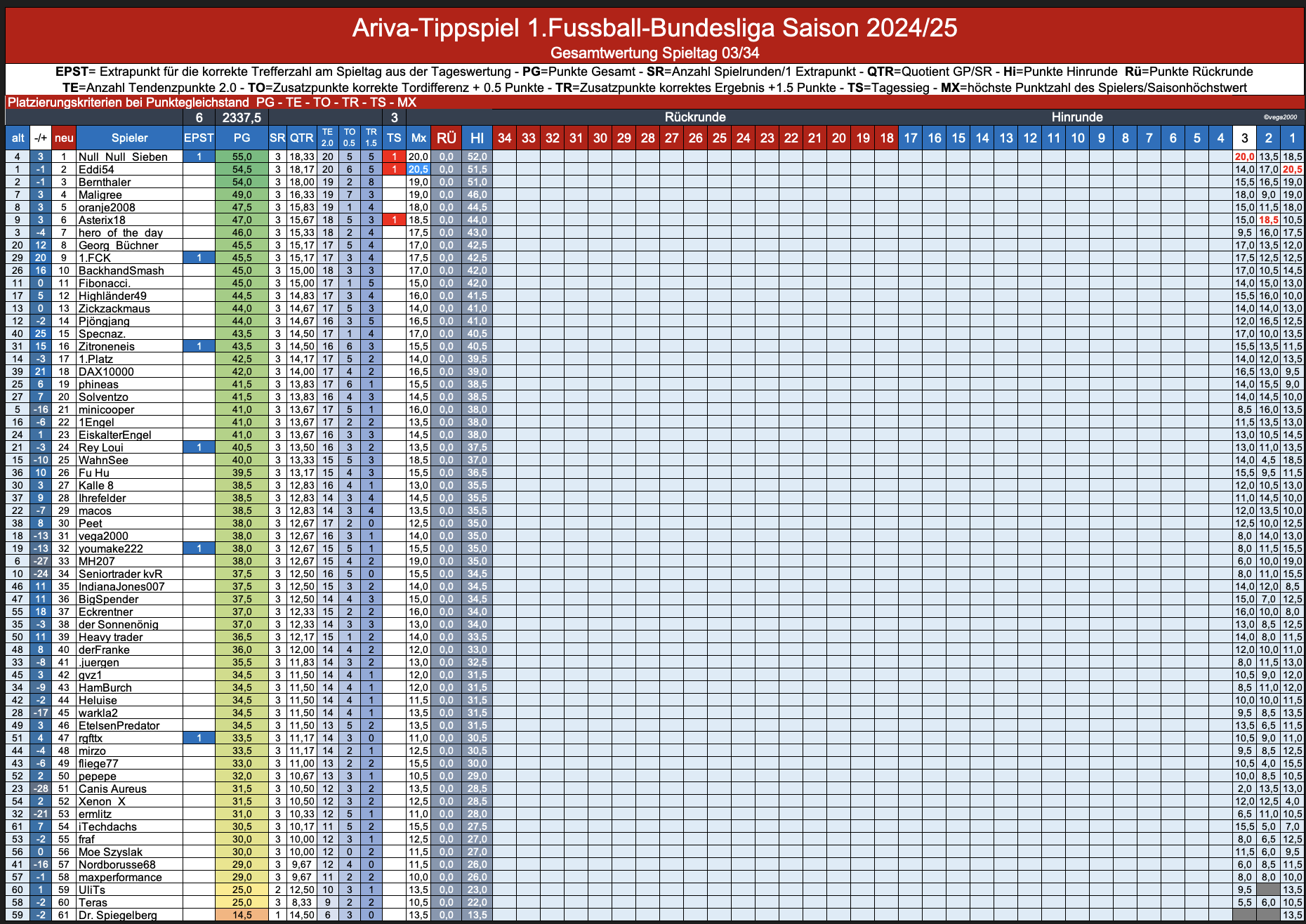Select the Hinrunde section header
1306x924 pixels.
(x=1077, y=117)
